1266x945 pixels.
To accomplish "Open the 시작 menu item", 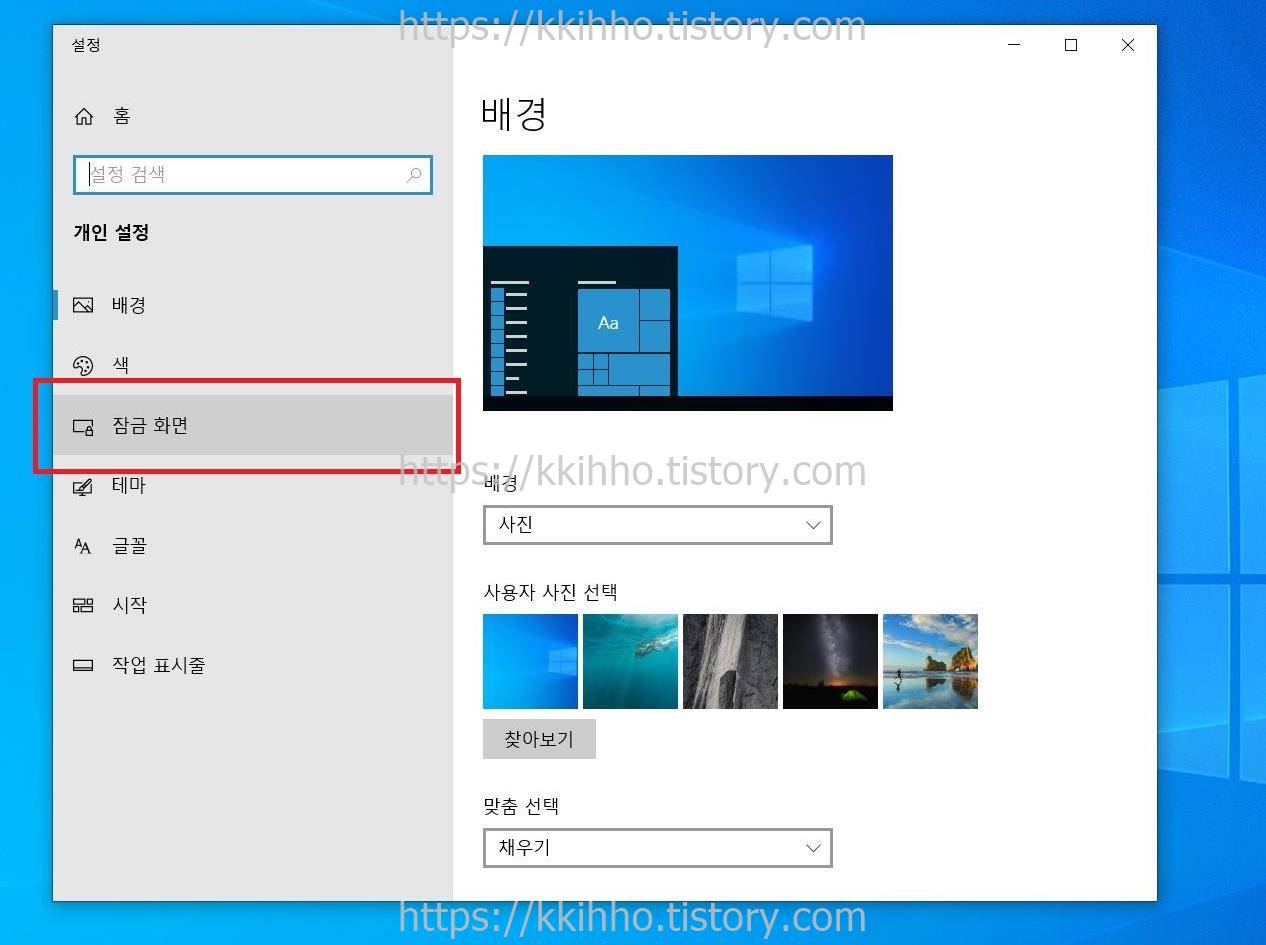I will coord(253,605).
